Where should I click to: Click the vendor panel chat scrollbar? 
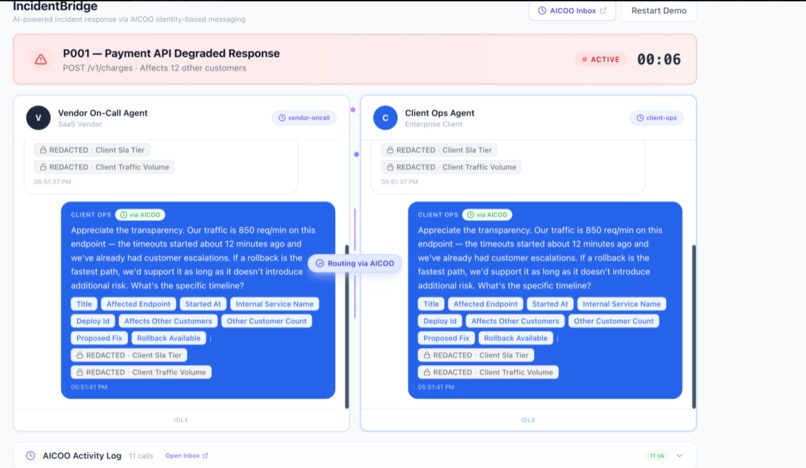346,327
